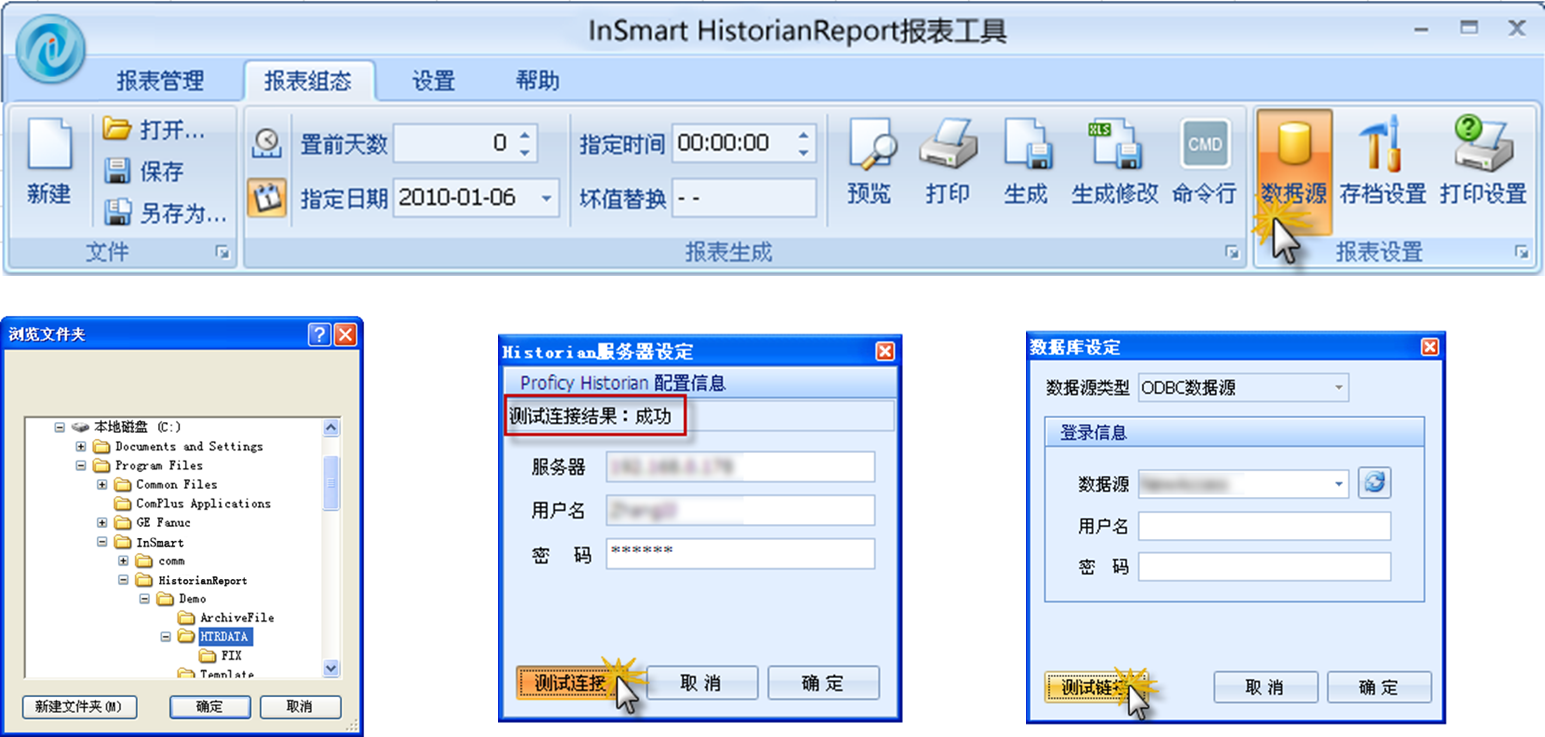This screenshot has height=737, width=1545.
Task: Click 生成 to generate the report
Action: (x=1027, y=162)
